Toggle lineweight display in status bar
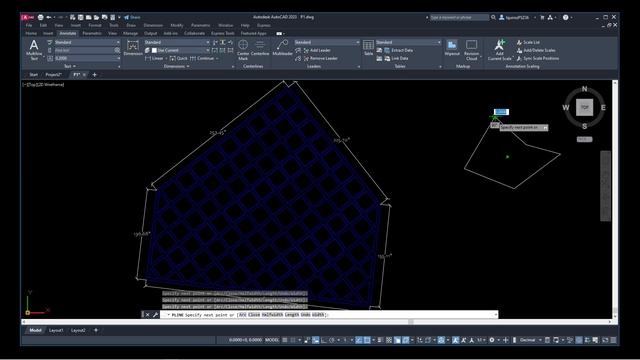This screenshot has height=360, width=640. tap(380, 340)
